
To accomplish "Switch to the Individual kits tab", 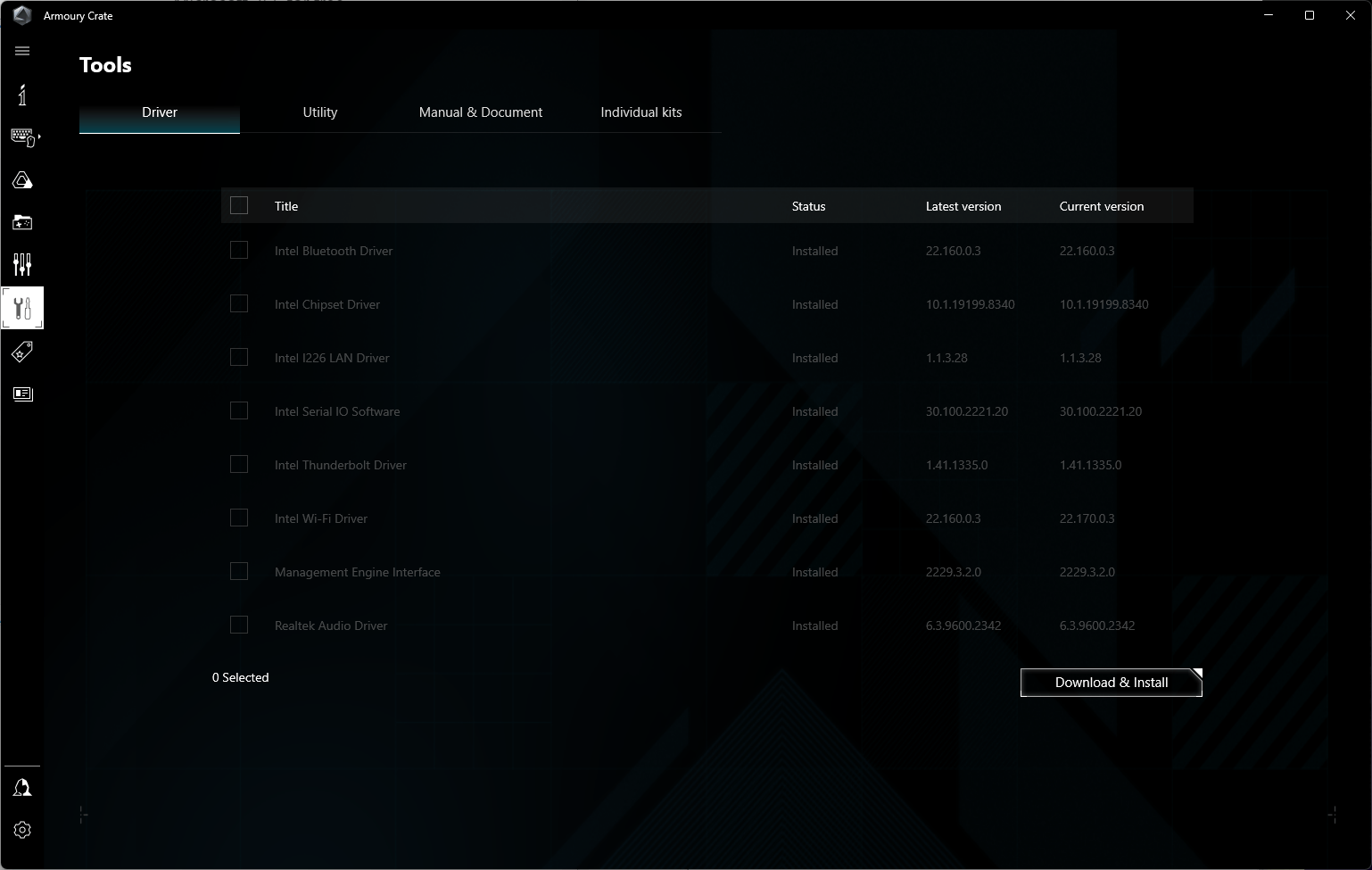I will pos(641,112).
